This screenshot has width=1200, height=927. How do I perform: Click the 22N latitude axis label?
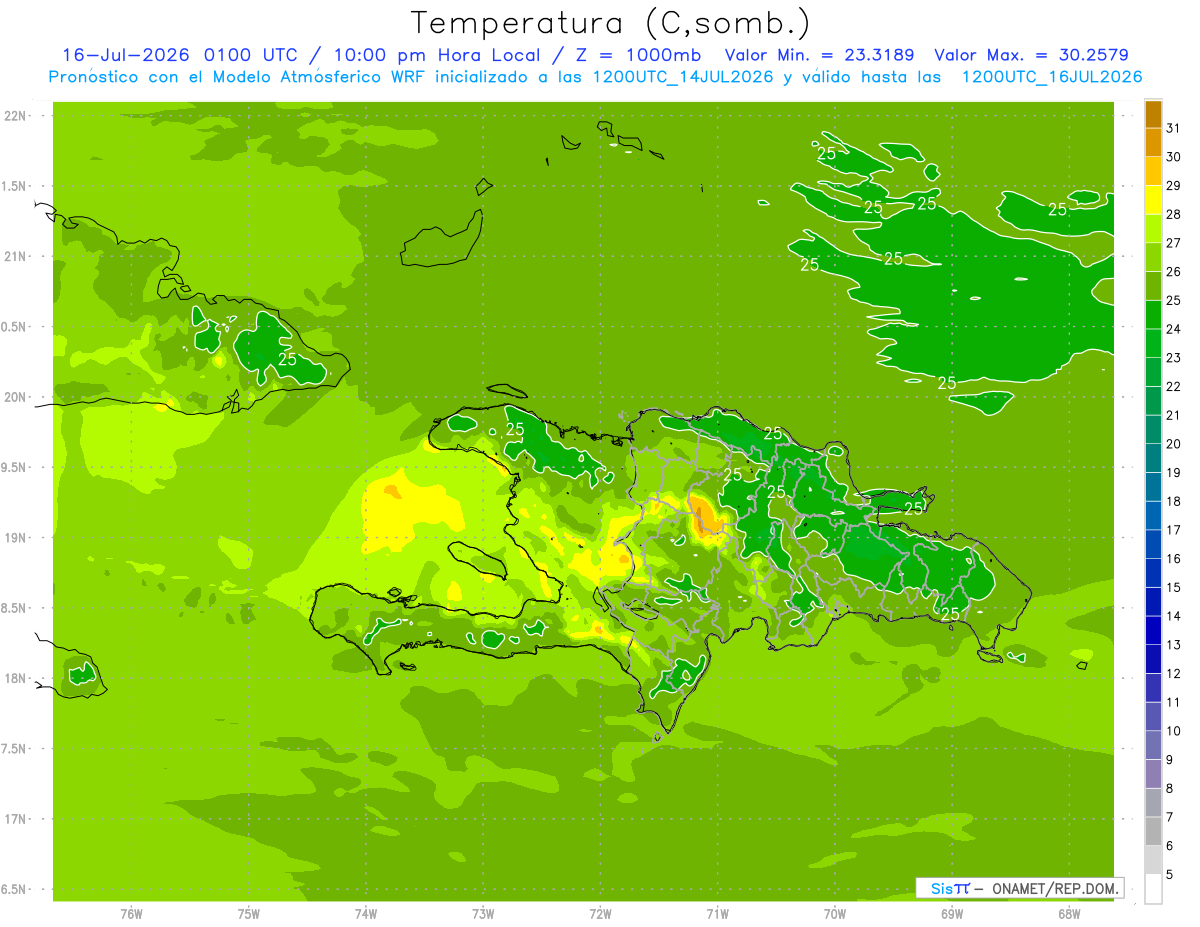coord(17,116)
